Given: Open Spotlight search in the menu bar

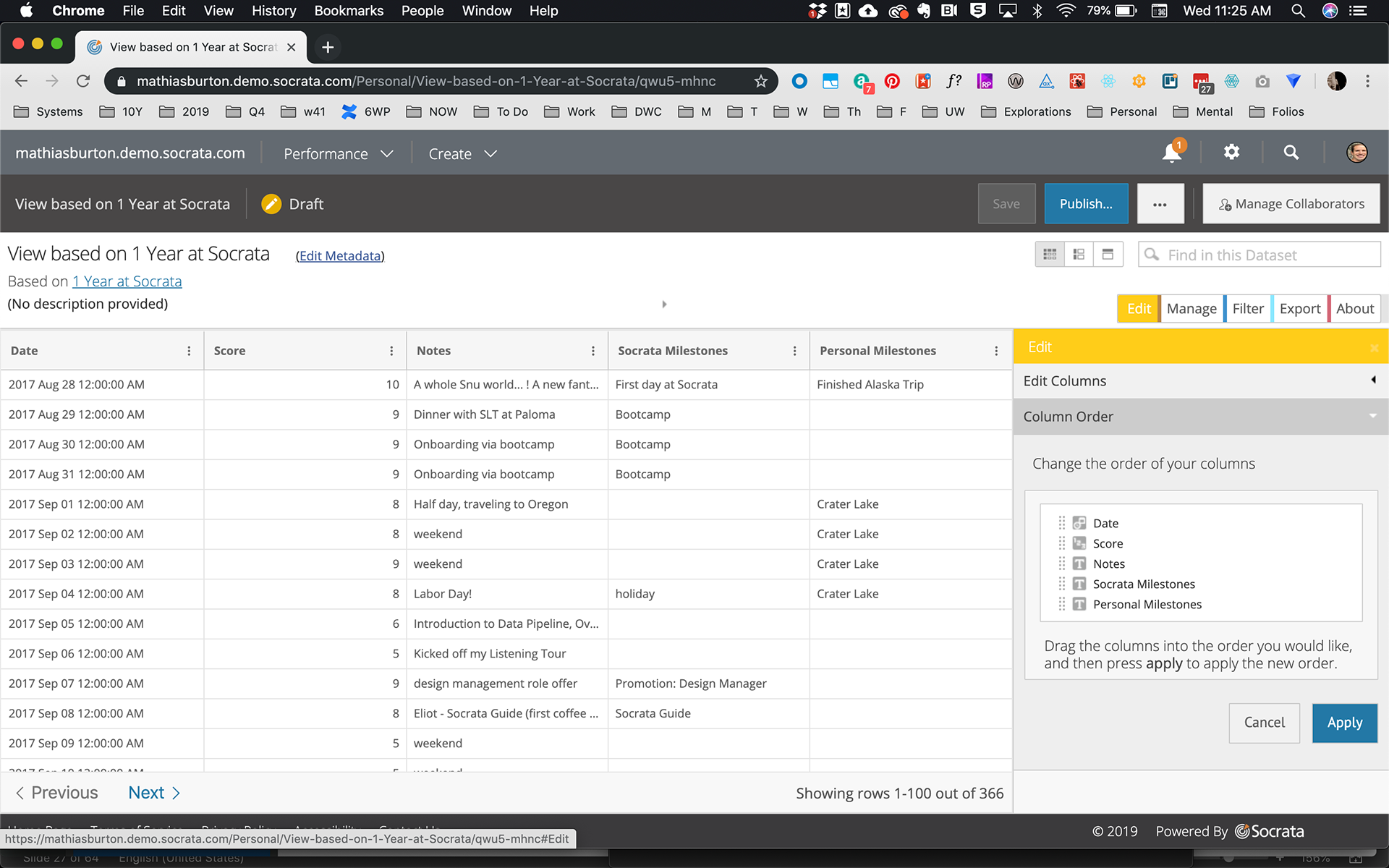Looking at the screenshot, I should [1298, 11].
